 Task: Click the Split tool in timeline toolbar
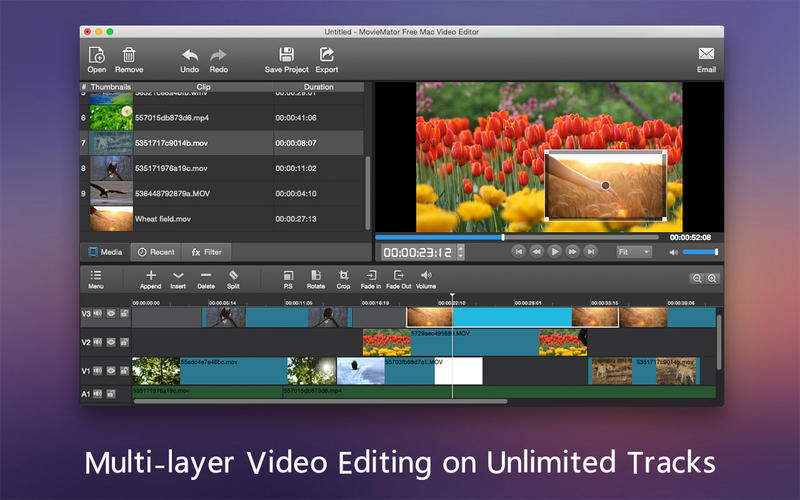coord(233,275)
